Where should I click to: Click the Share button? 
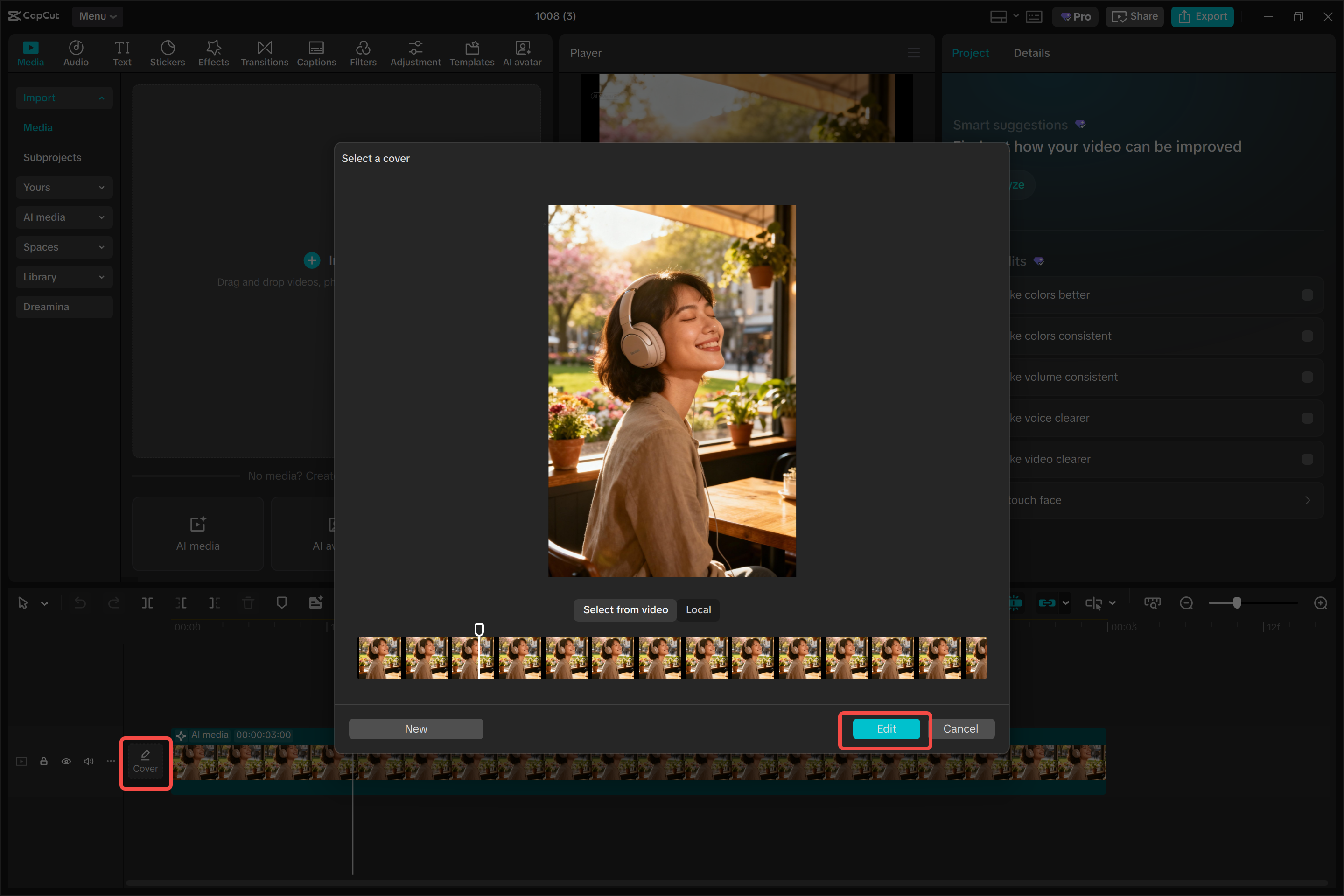pyautogui.click(x=1135, y=17)
